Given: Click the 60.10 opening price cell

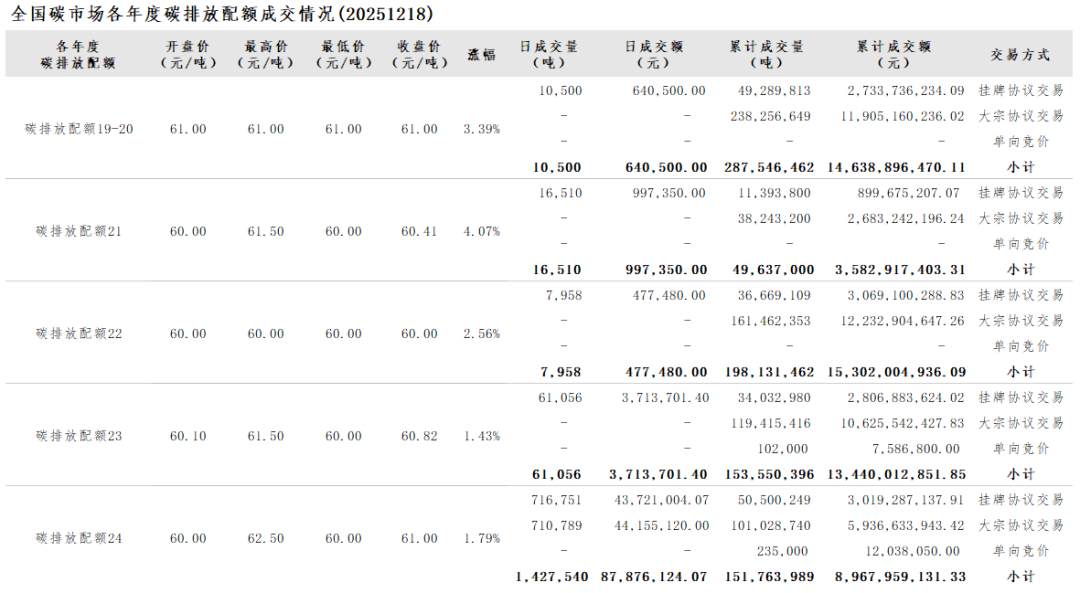Looking at the screenshot, I should click(x=188, y=436).
